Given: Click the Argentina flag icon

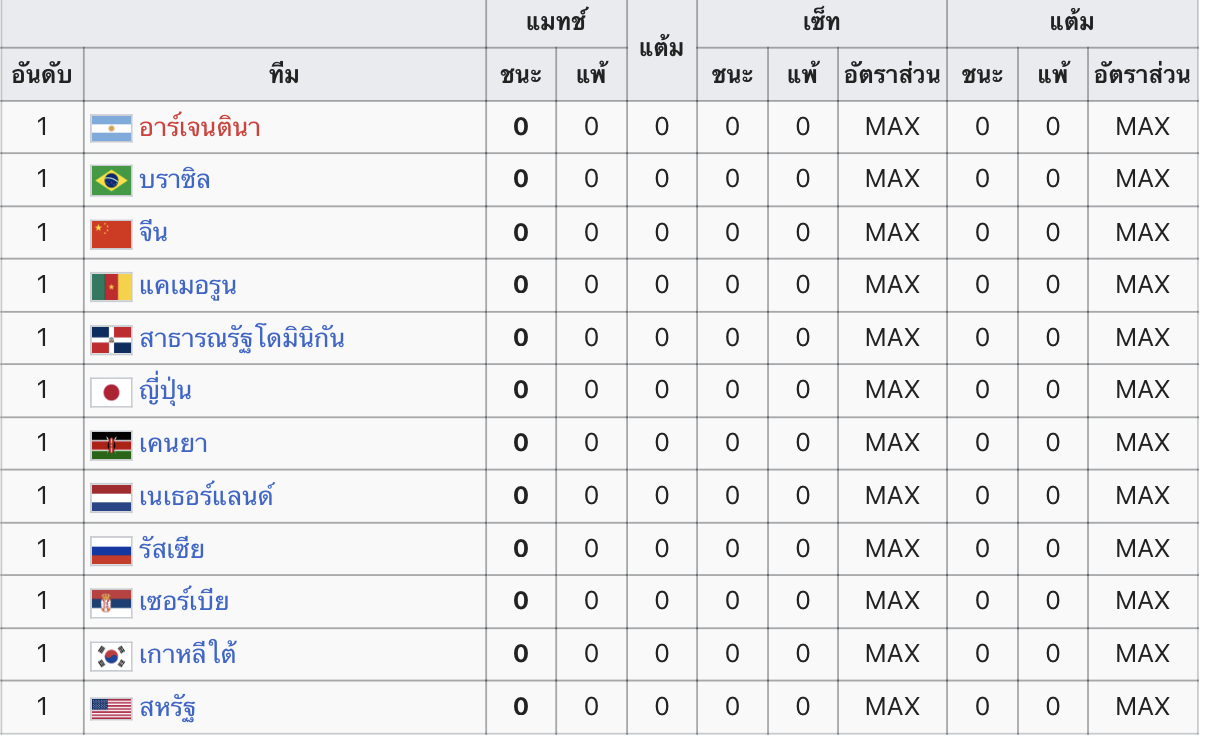Looking at the screenshot, I should tap(111, 128).
